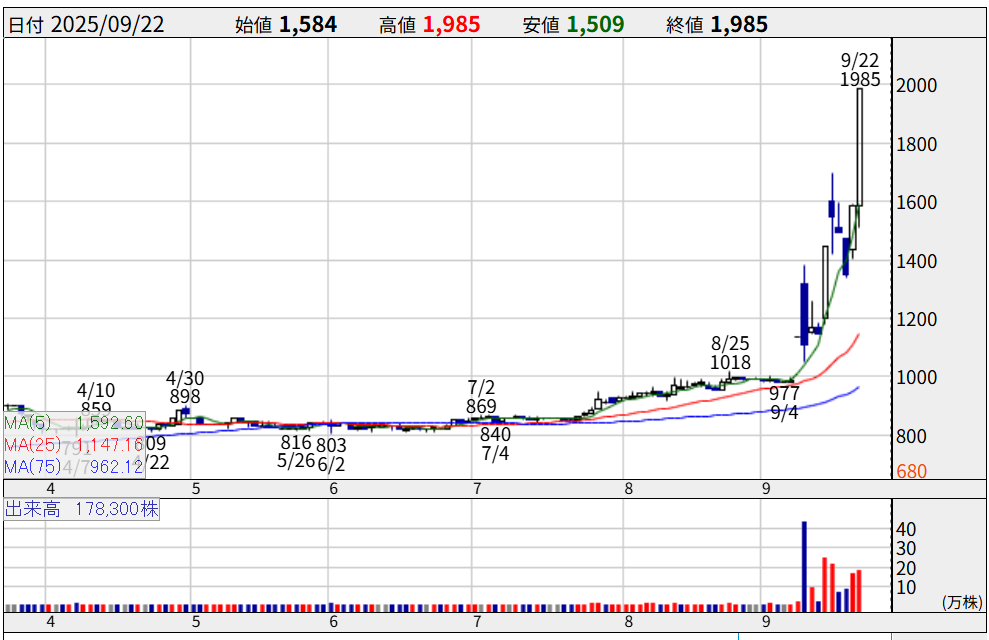Screen dimensions: 989x640
Task: Click month 5 label under the price chart
Action: click(196, 489)
